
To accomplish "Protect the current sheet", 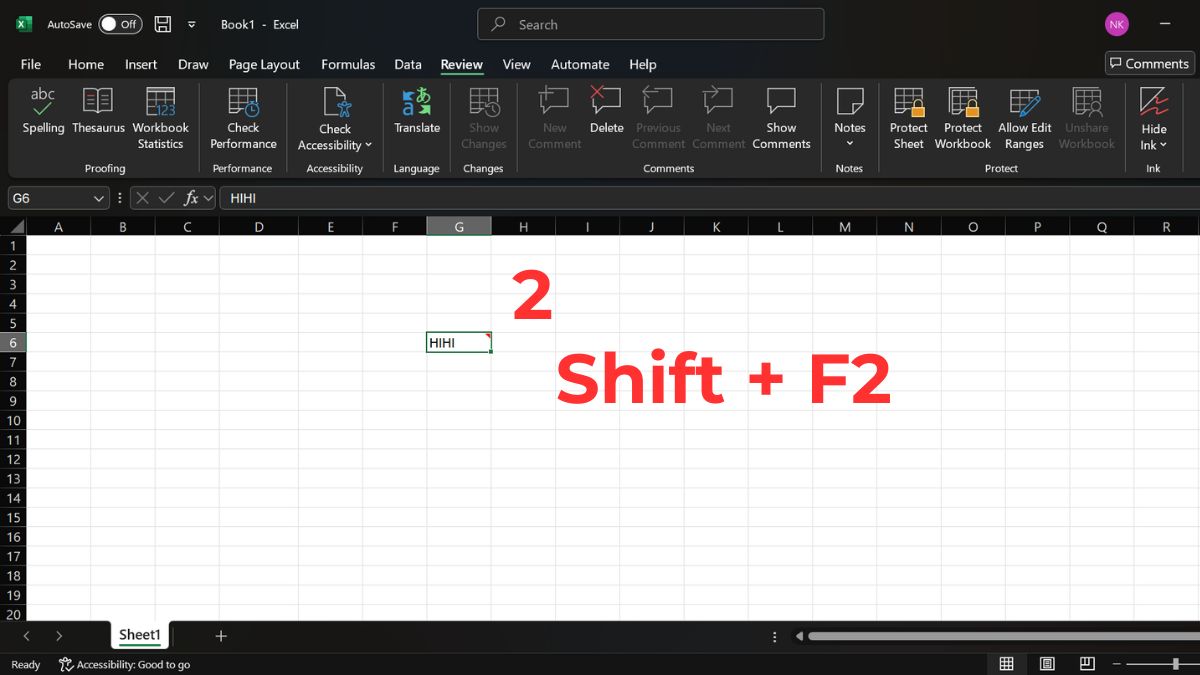I will point(908,113).
